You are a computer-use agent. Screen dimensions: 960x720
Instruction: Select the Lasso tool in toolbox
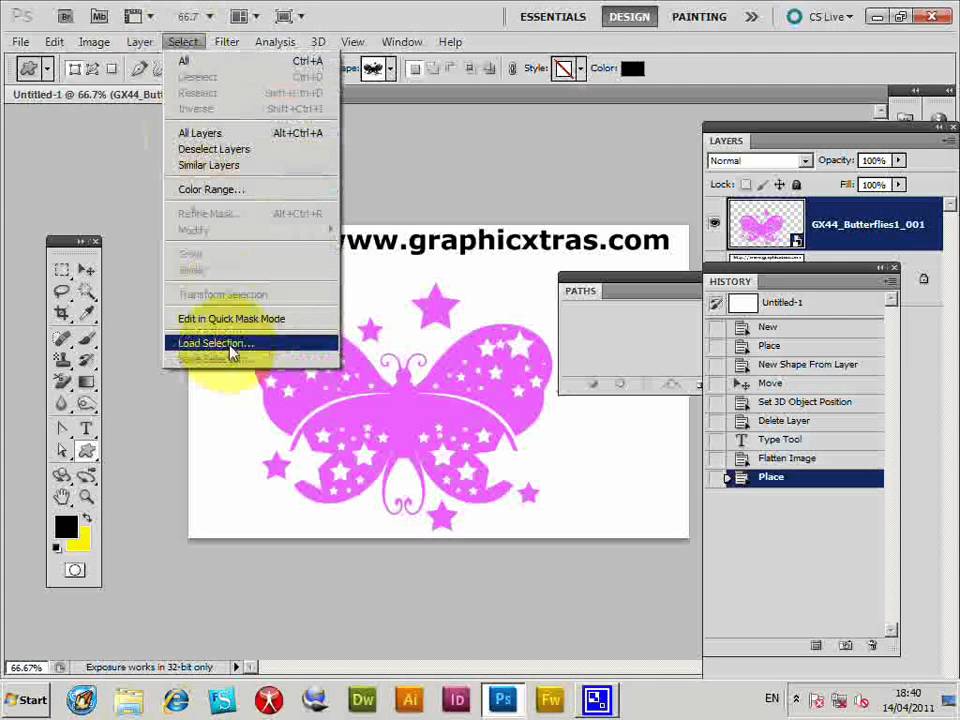62,291
